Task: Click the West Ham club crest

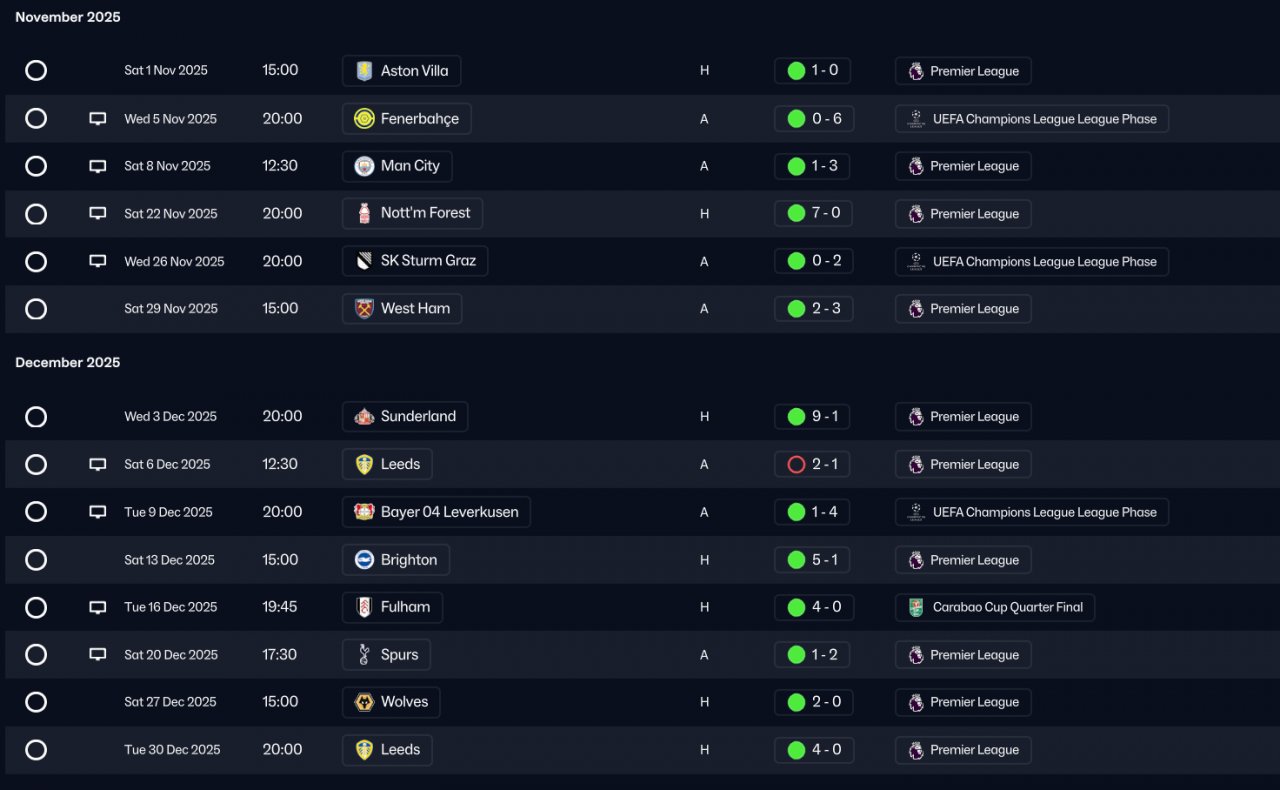Action: pyautogui.click(x=364, y=309)
